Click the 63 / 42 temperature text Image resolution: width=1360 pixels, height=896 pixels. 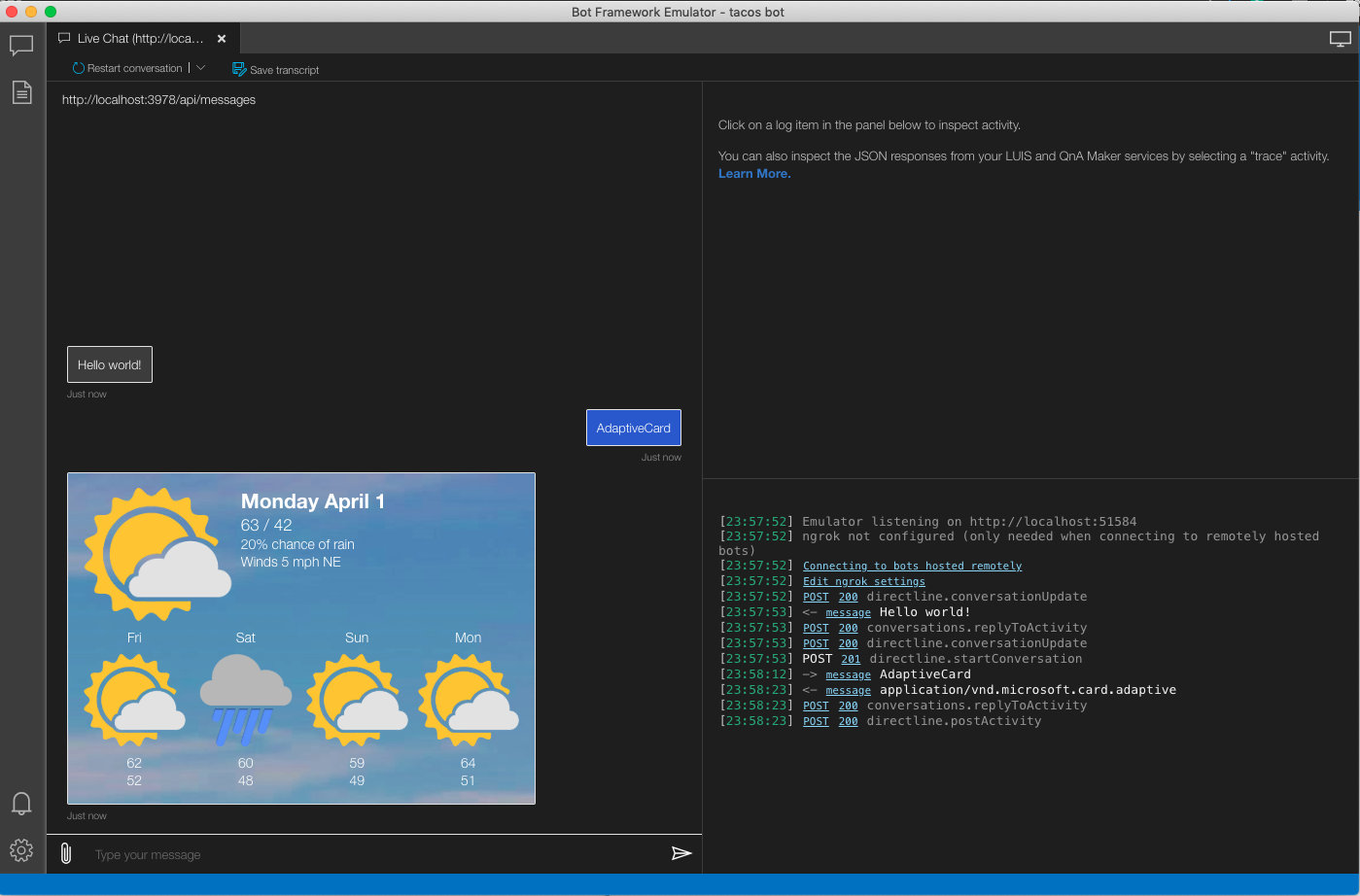click(266, 525)
